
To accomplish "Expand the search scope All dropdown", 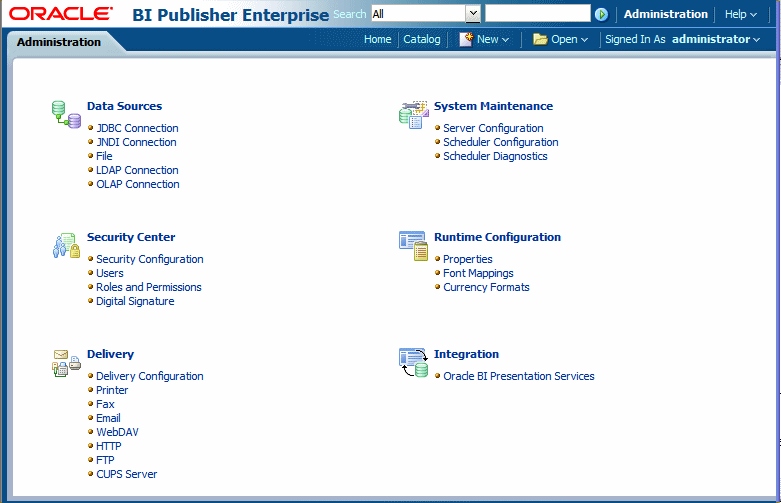I will pyautogui.click(x=473, y=14).
